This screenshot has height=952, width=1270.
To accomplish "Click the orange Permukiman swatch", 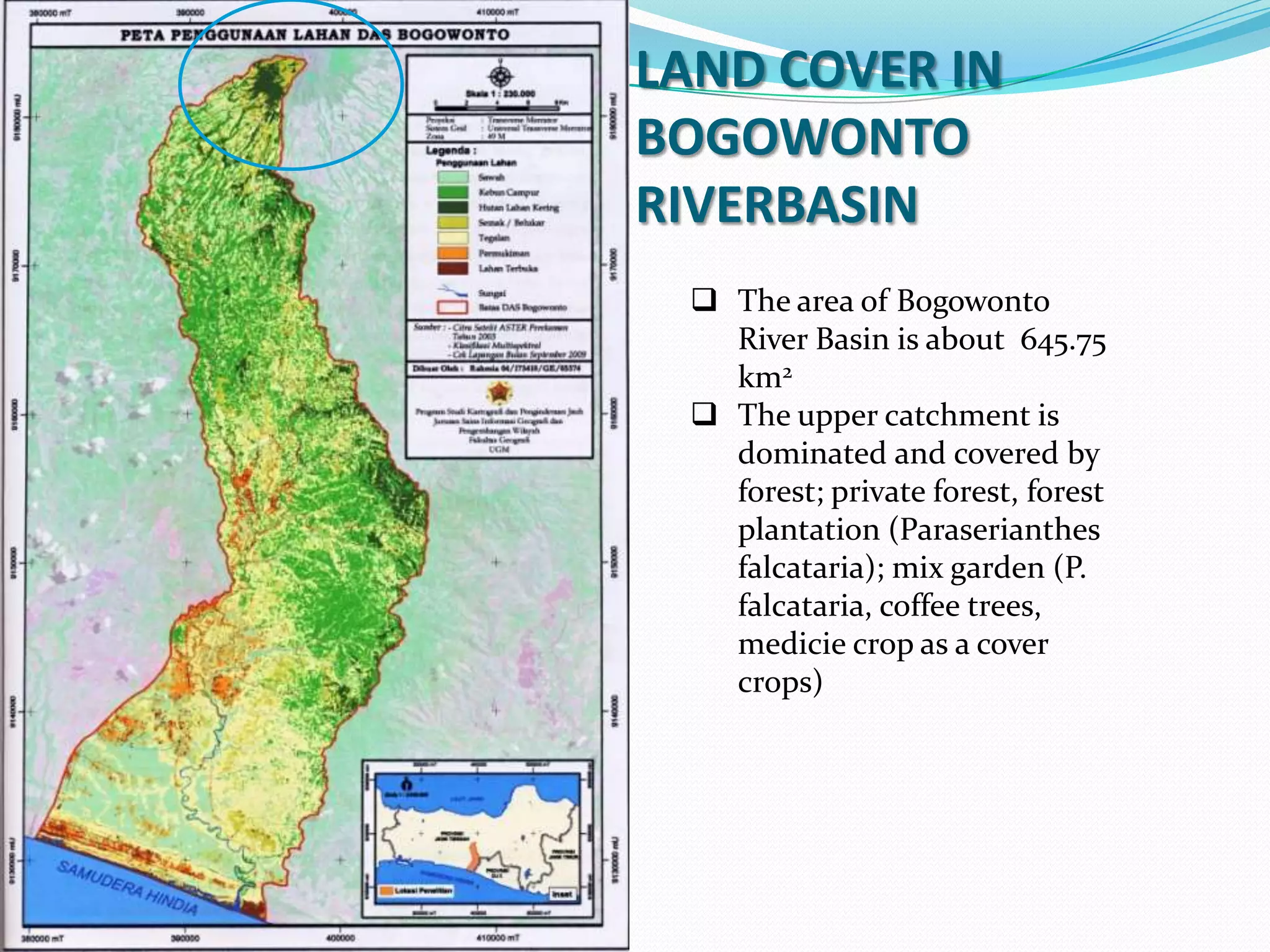I will pyautogui.click(x=452, y=253).
